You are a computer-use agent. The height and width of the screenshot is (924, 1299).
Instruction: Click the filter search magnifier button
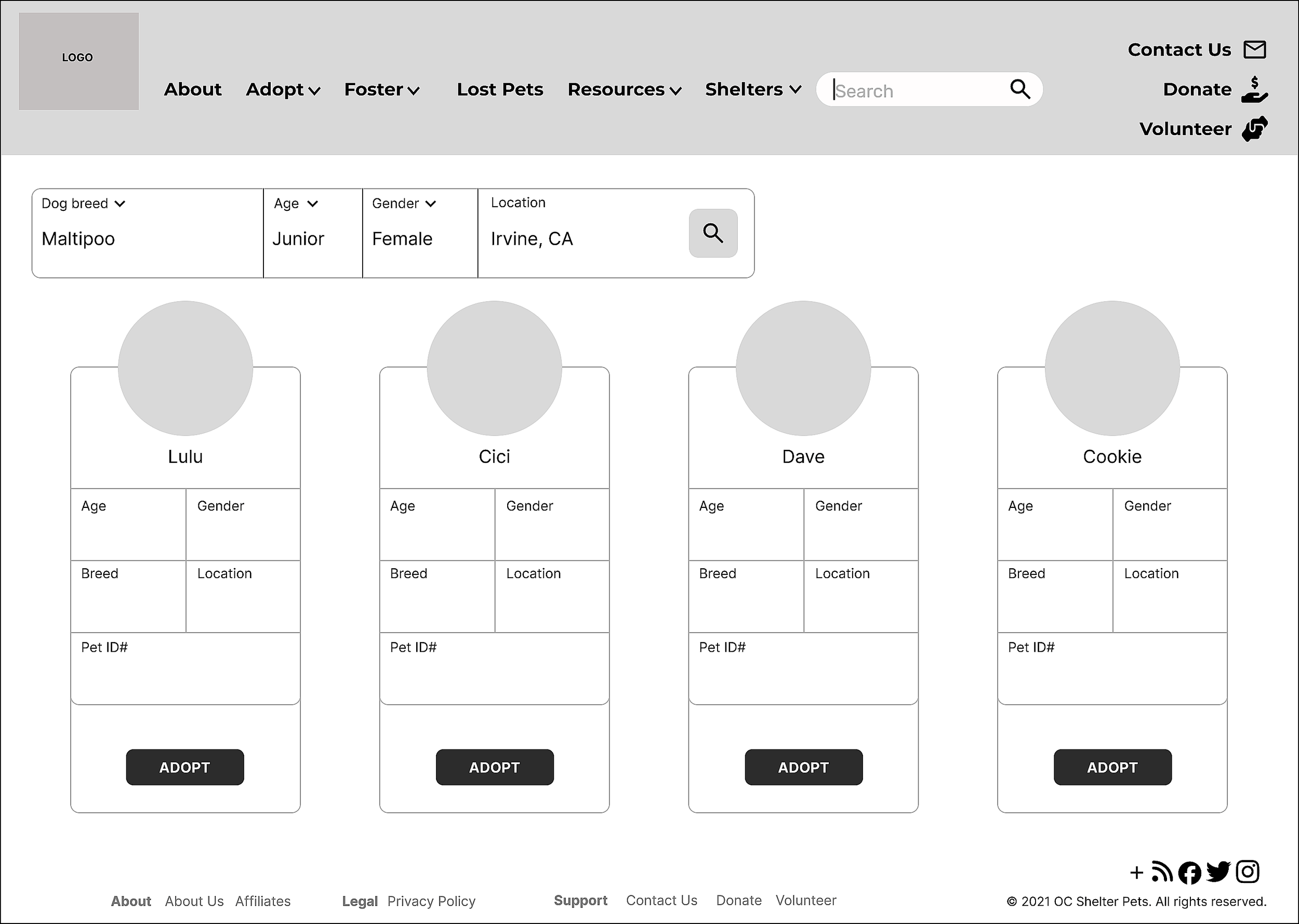713,233
